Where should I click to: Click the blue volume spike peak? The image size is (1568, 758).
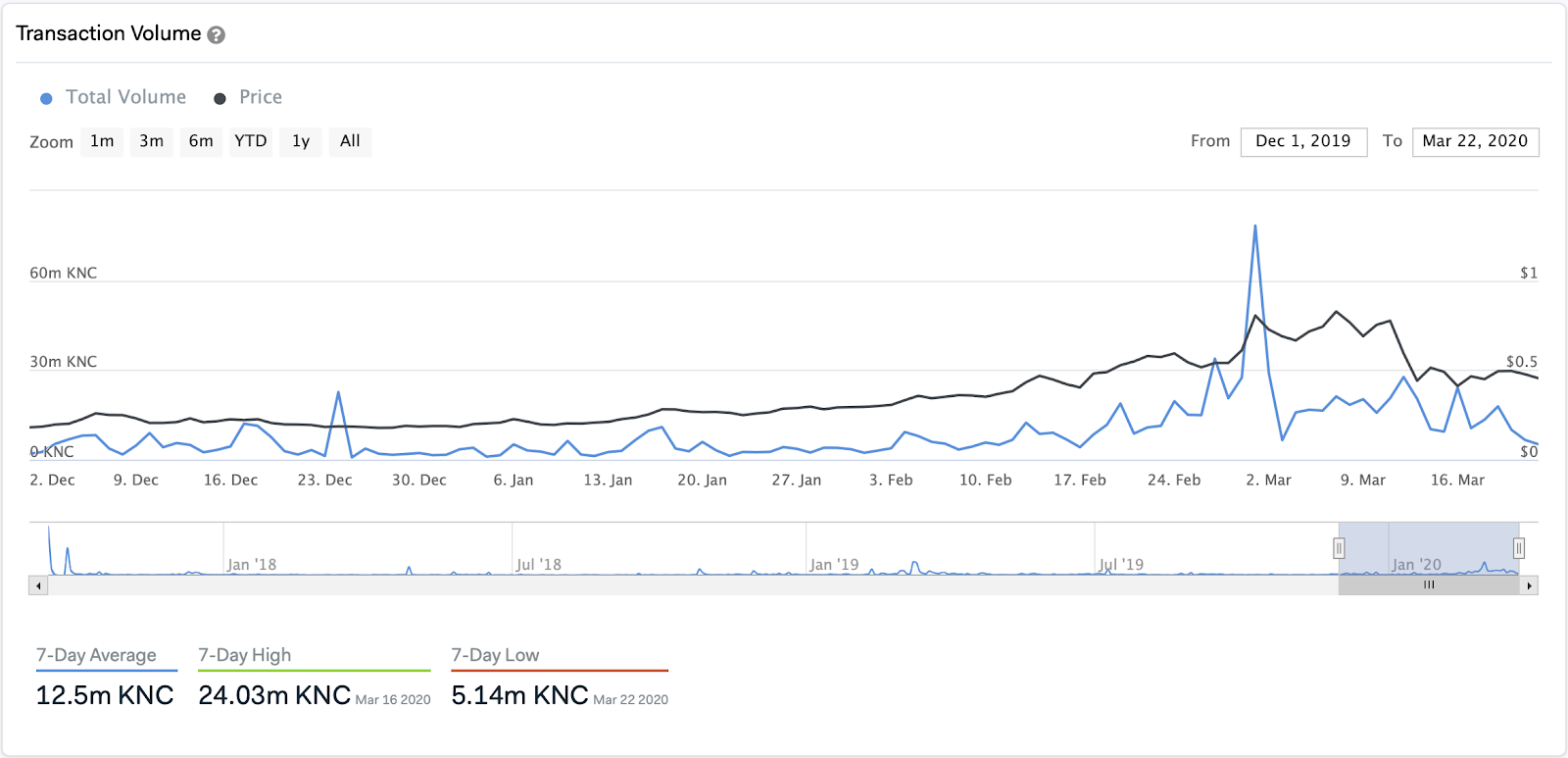1255,227
